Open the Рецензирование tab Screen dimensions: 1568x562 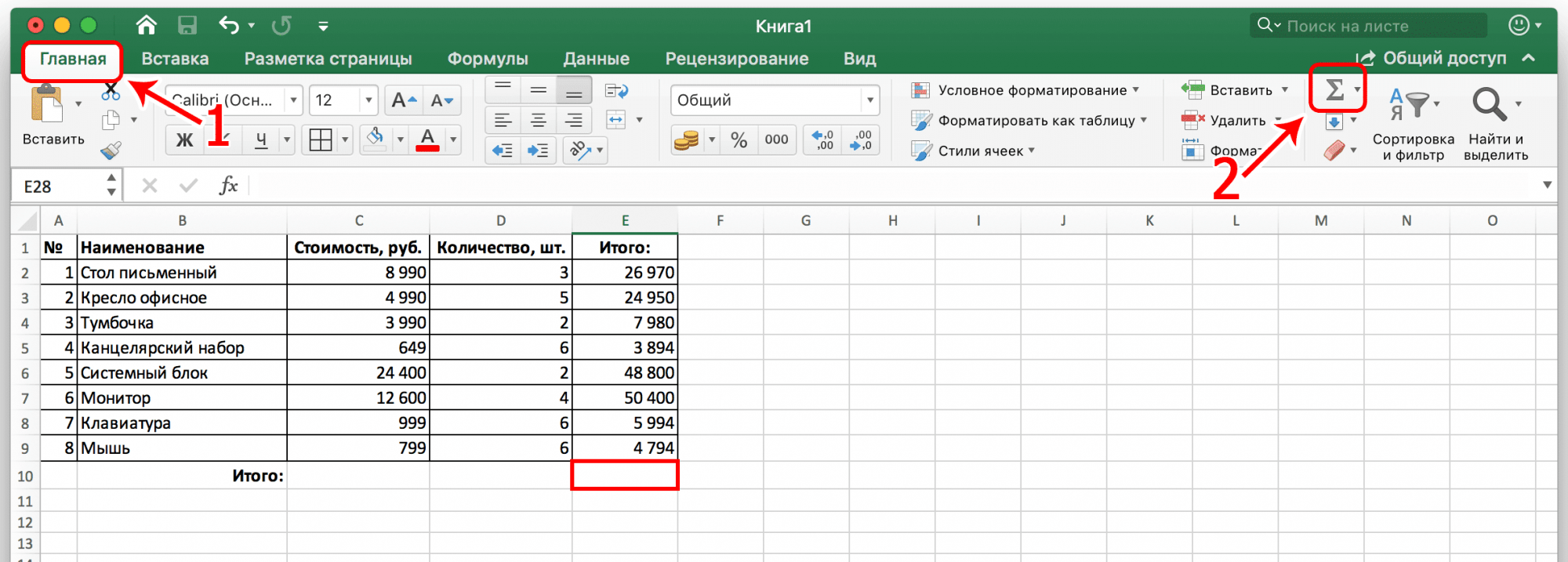[737, 59]
